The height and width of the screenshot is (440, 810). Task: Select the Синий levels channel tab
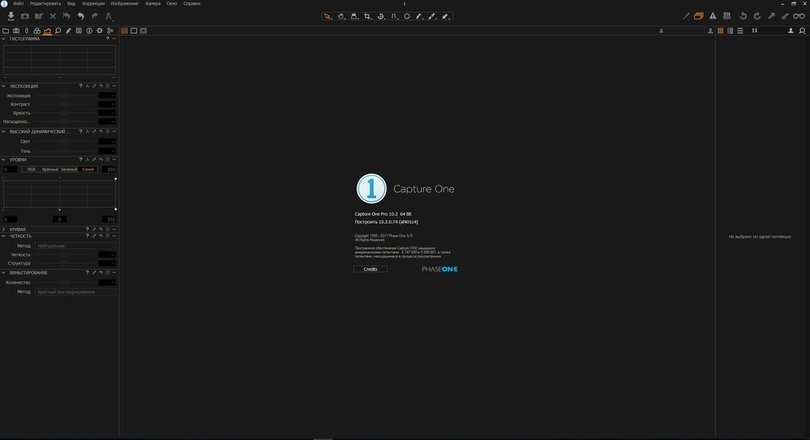(x=88, y=169)
